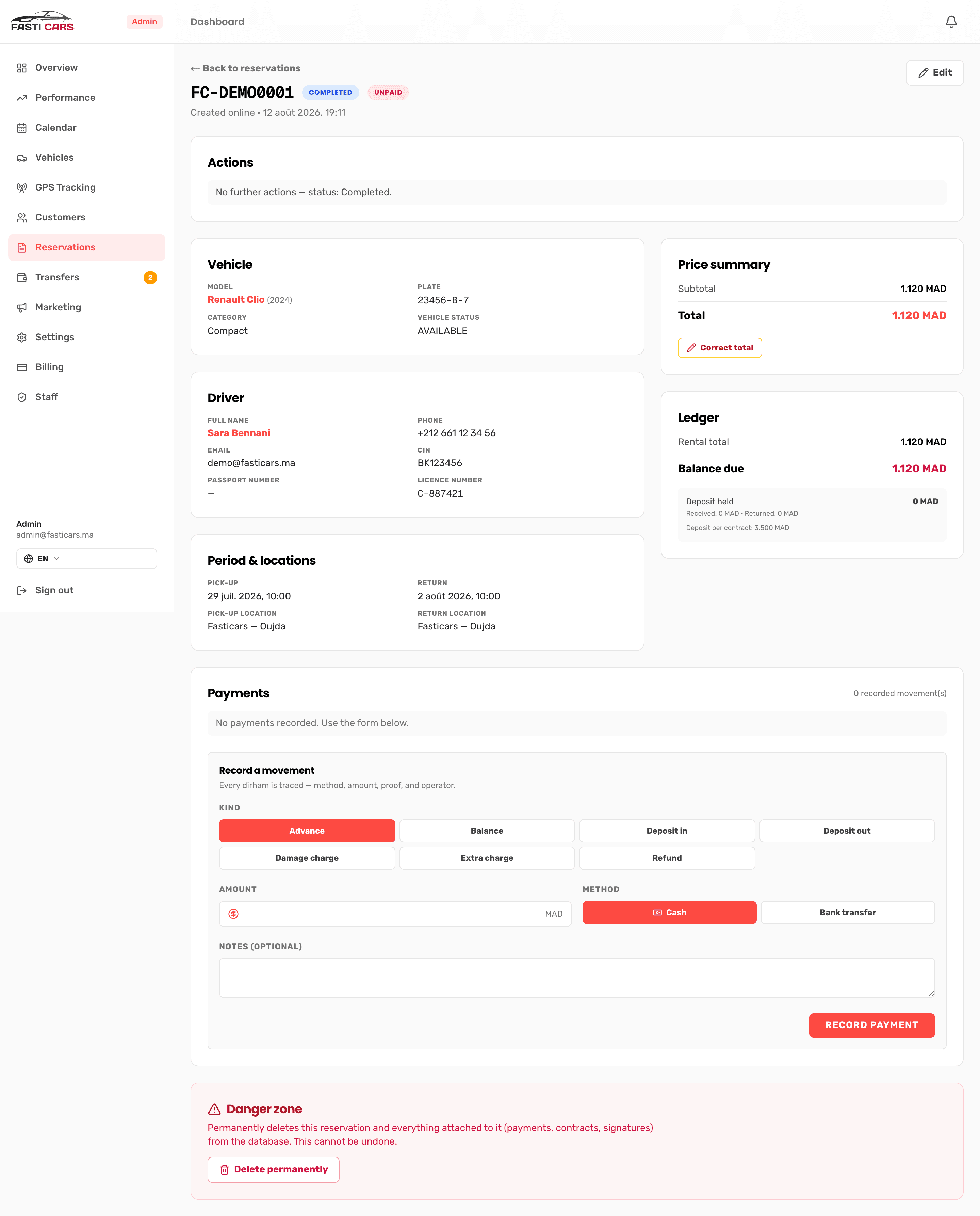The image size is (980, 1216).
Task: Choose Cash payment method
Action: pos(669,912)
